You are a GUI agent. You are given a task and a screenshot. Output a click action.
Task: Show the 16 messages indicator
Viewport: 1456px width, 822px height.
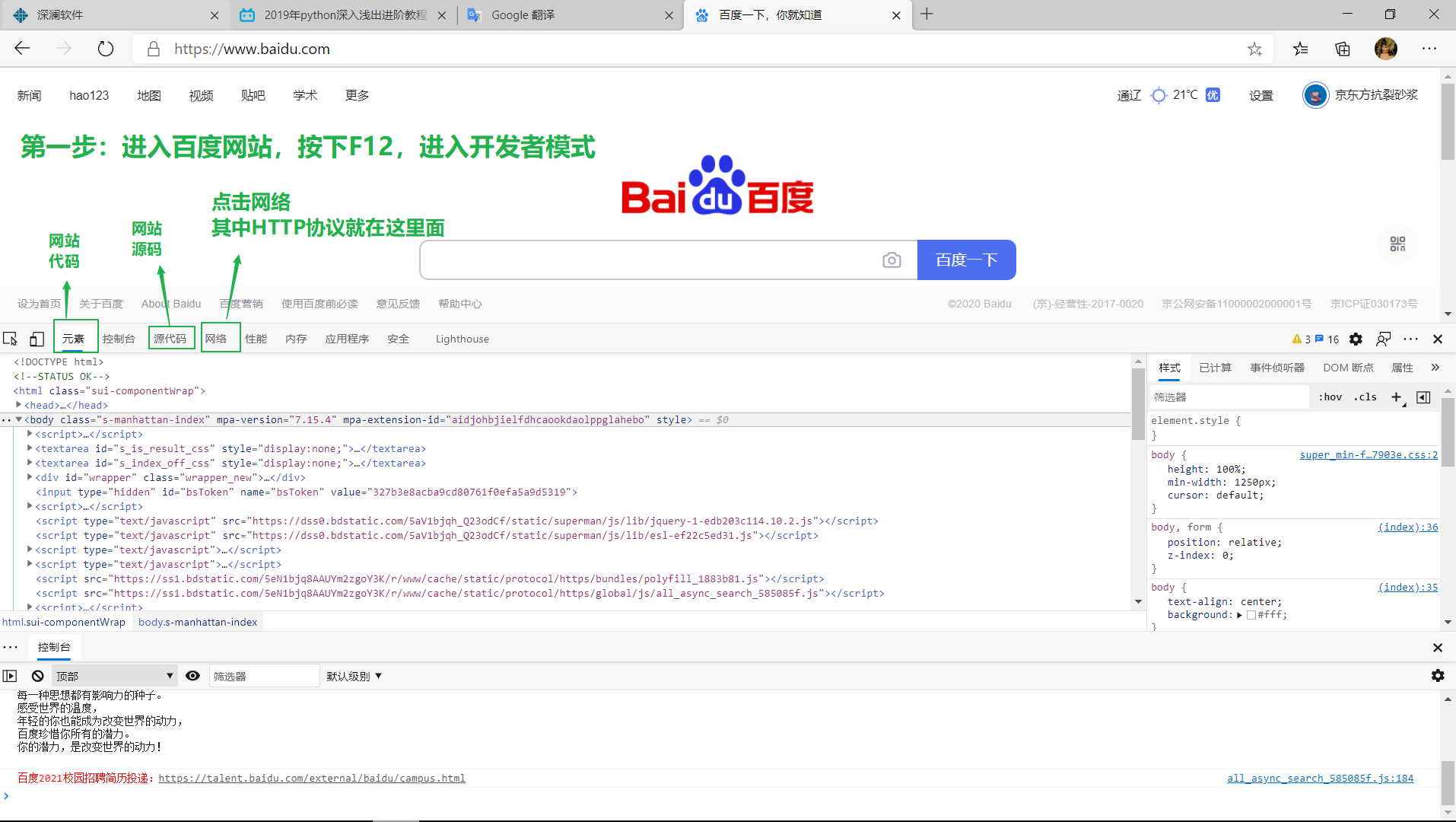[x=1327, y=339]
